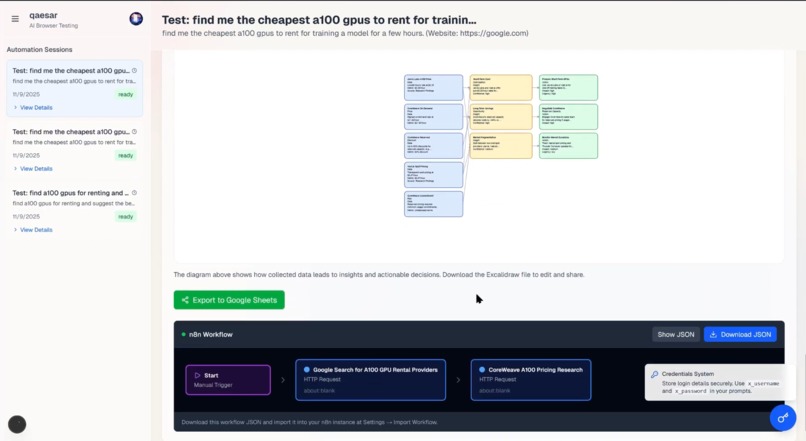
Task: Click the caption 'The diagram above shows how collected data...'
Action: coord(379,274)
